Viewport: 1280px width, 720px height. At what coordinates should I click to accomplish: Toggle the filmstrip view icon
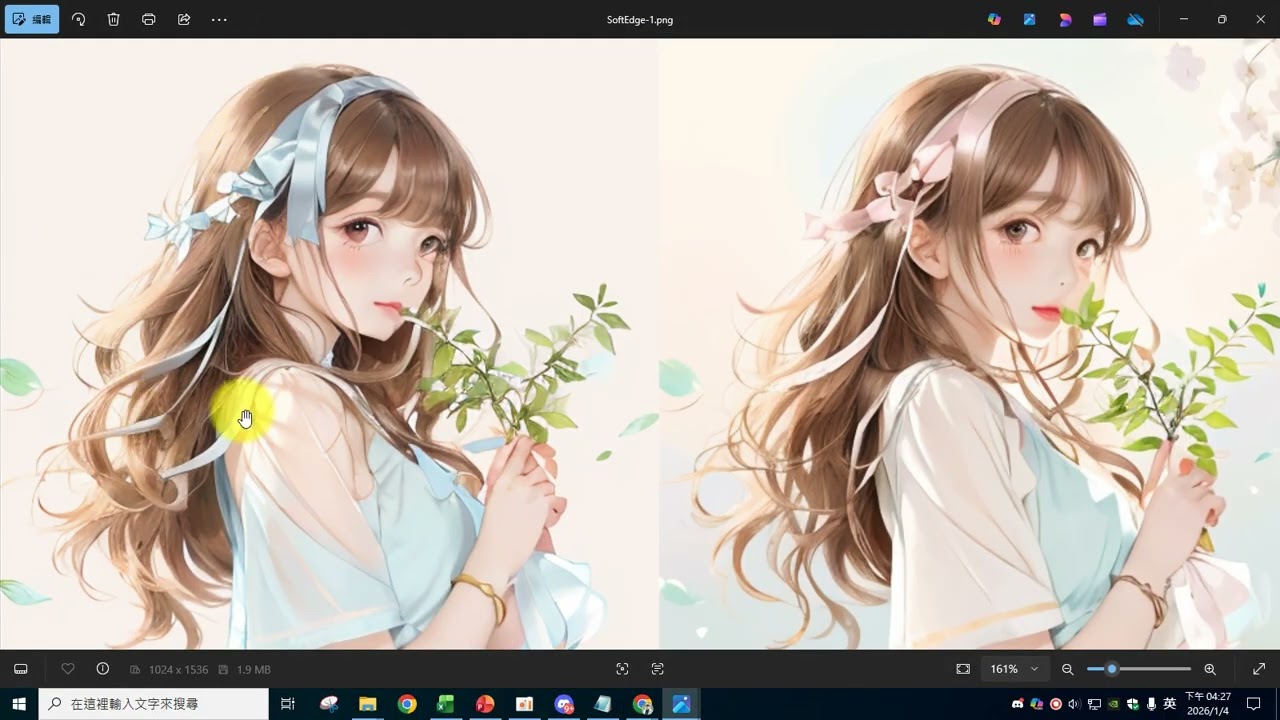pos(21,669)
